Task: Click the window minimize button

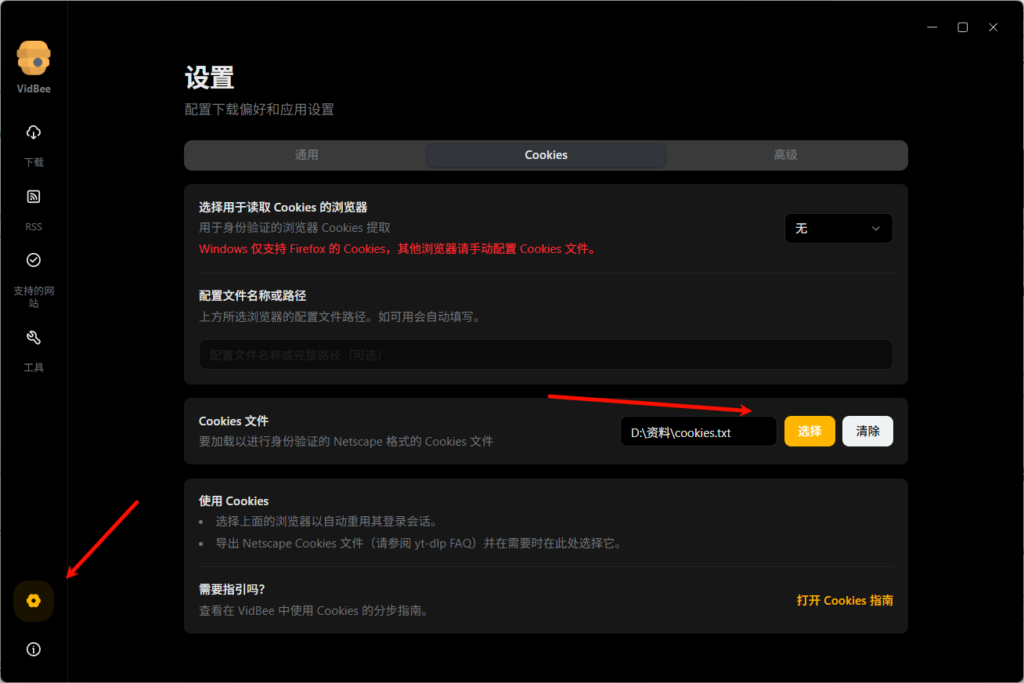Action: 932,27
